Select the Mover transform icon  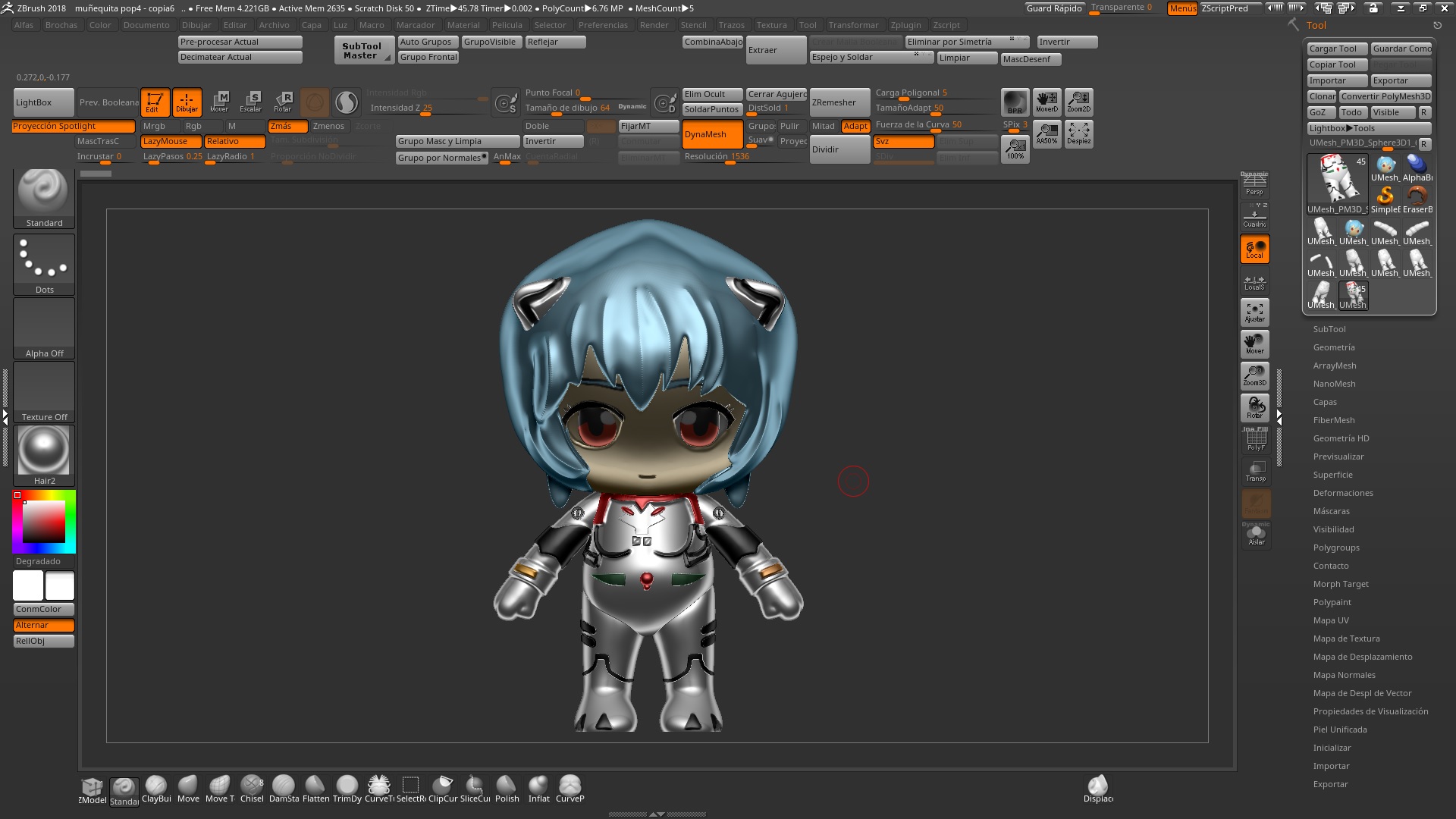(219, 102)
